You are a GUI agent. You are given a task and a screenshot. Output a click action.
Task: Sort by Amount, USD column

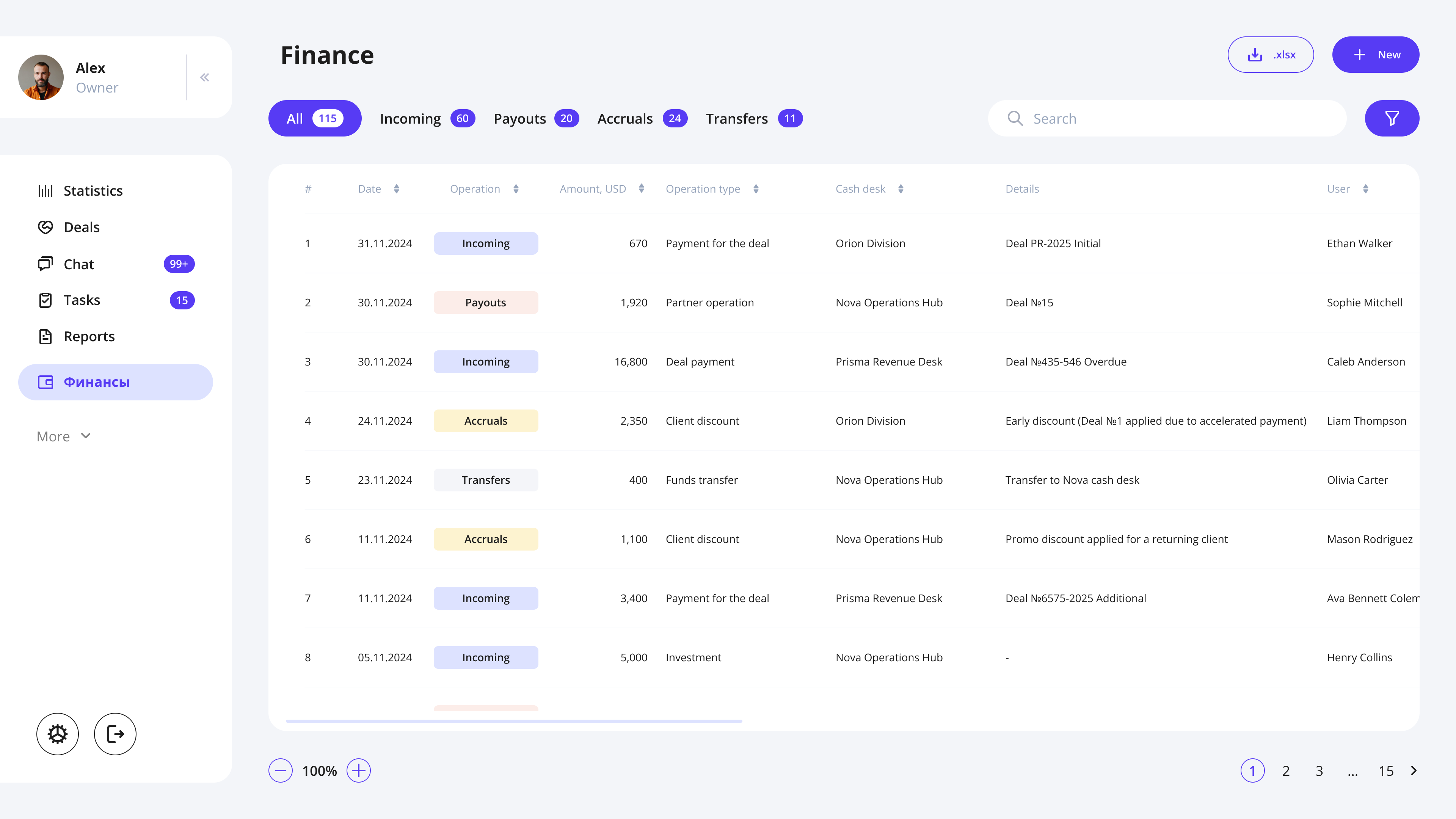coord(641,189)
